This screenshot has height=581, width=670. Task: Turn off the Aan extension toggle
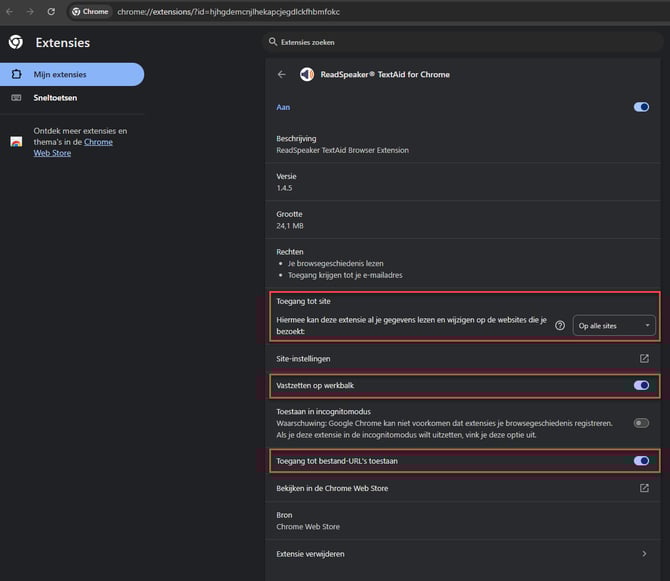tap(641, 106)
